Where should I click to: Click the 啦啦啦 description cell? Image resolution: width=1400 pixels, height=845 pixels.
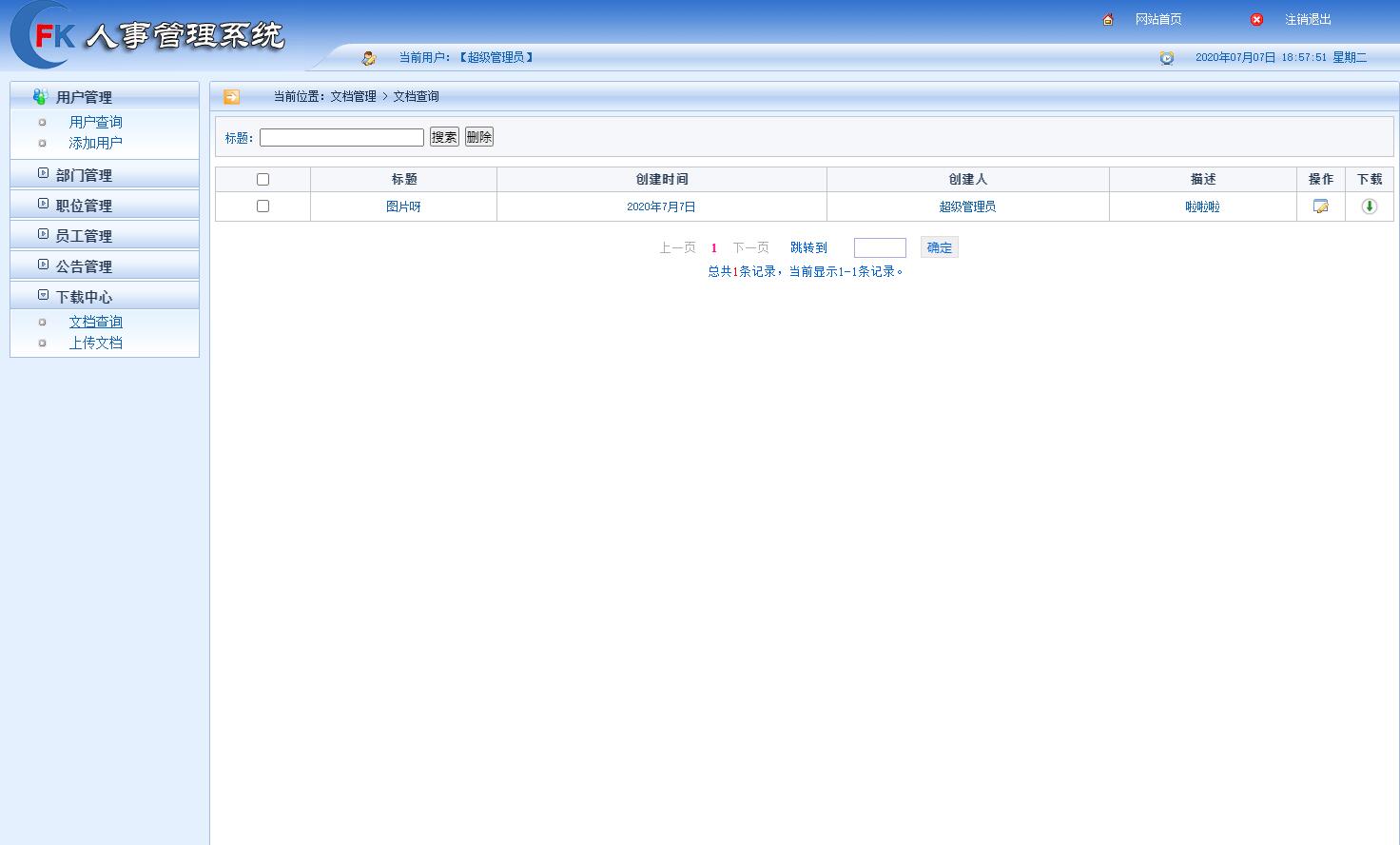(1203, 206)
